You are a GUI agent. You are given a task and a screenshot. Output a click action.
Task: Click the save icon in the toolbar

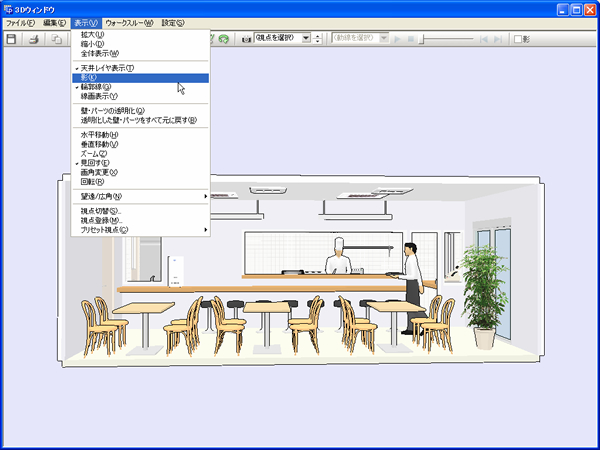pos(11,39)
